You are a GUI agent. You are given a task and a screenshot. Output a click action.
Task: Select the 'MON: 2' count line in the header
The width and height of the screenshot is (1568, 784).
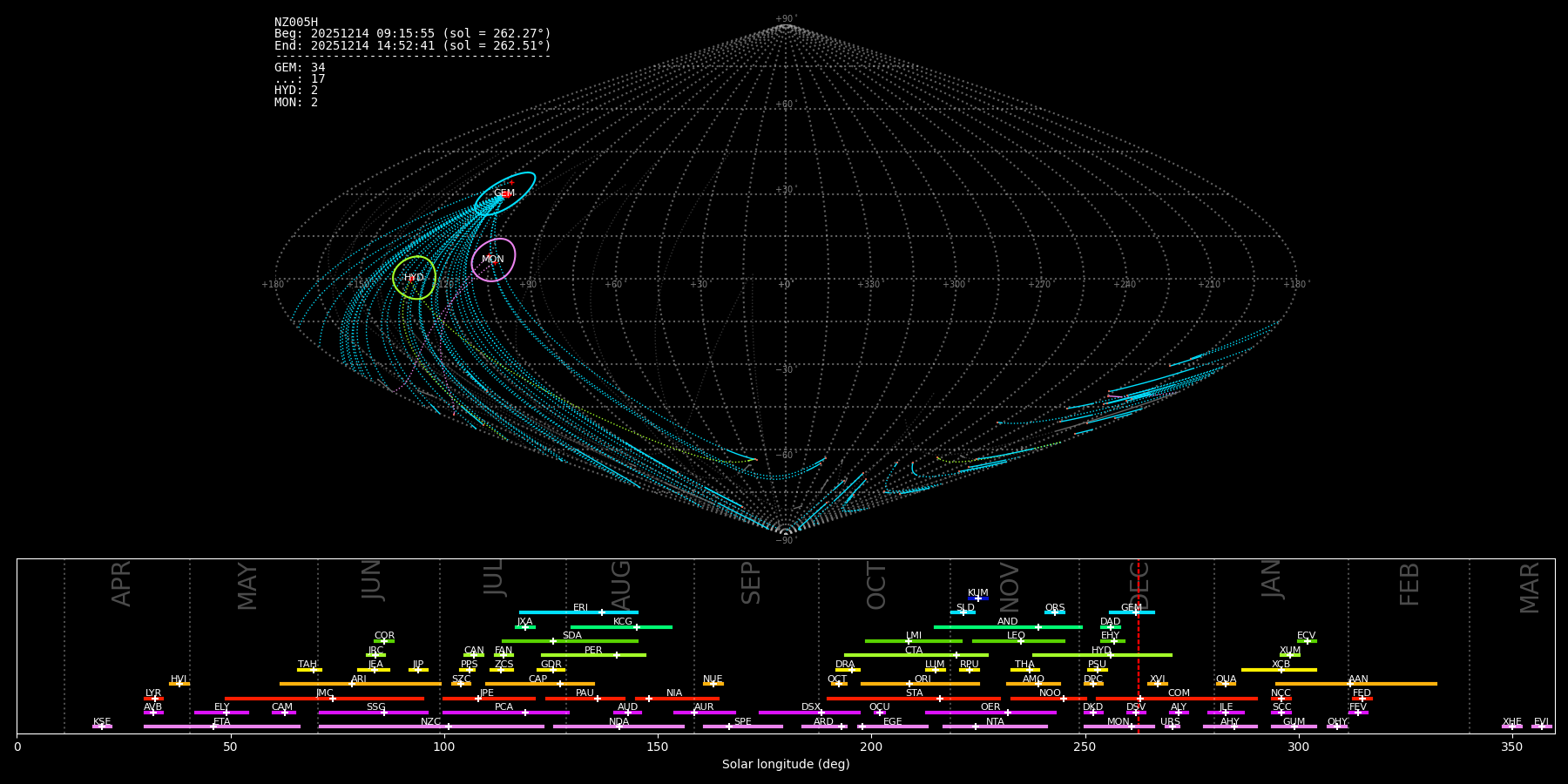[x=296, y=102]
